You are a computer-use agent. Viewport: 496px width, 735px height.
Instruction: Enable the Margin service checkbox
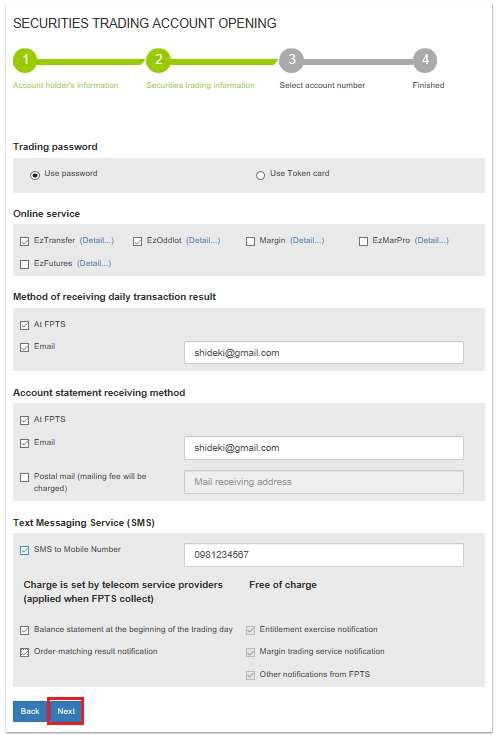[250, 241]
